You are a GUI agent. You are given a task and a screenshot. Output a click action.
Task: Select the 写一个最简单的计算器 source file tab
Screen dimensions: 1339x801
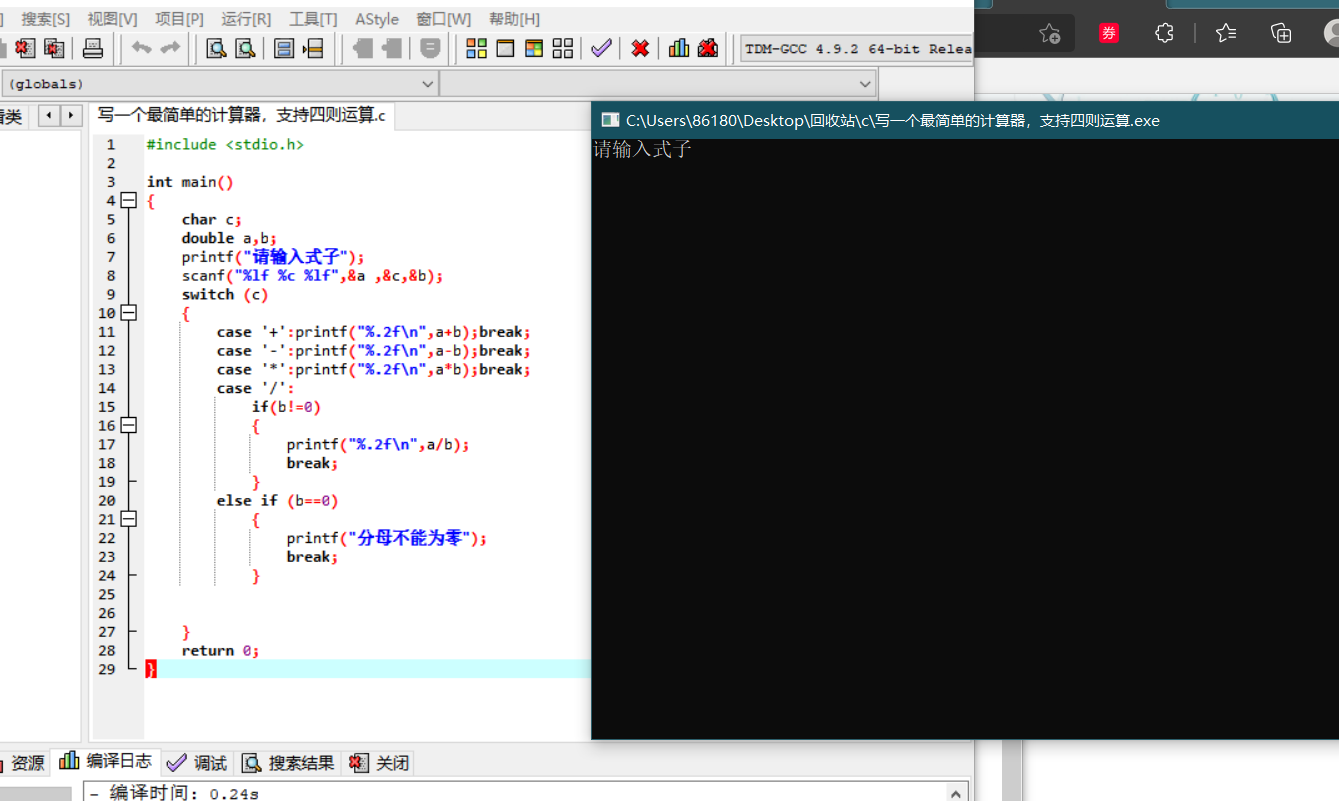[241, 116]
